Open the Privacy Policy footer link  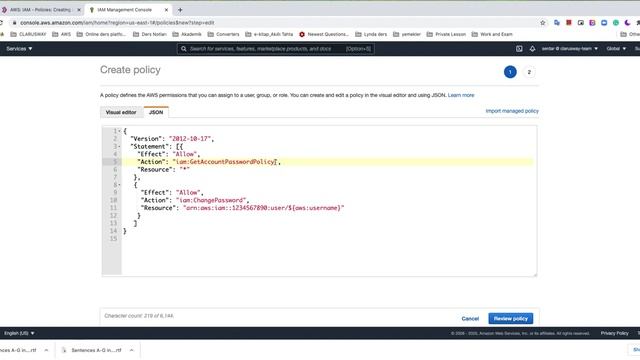[x=614, y=333]
